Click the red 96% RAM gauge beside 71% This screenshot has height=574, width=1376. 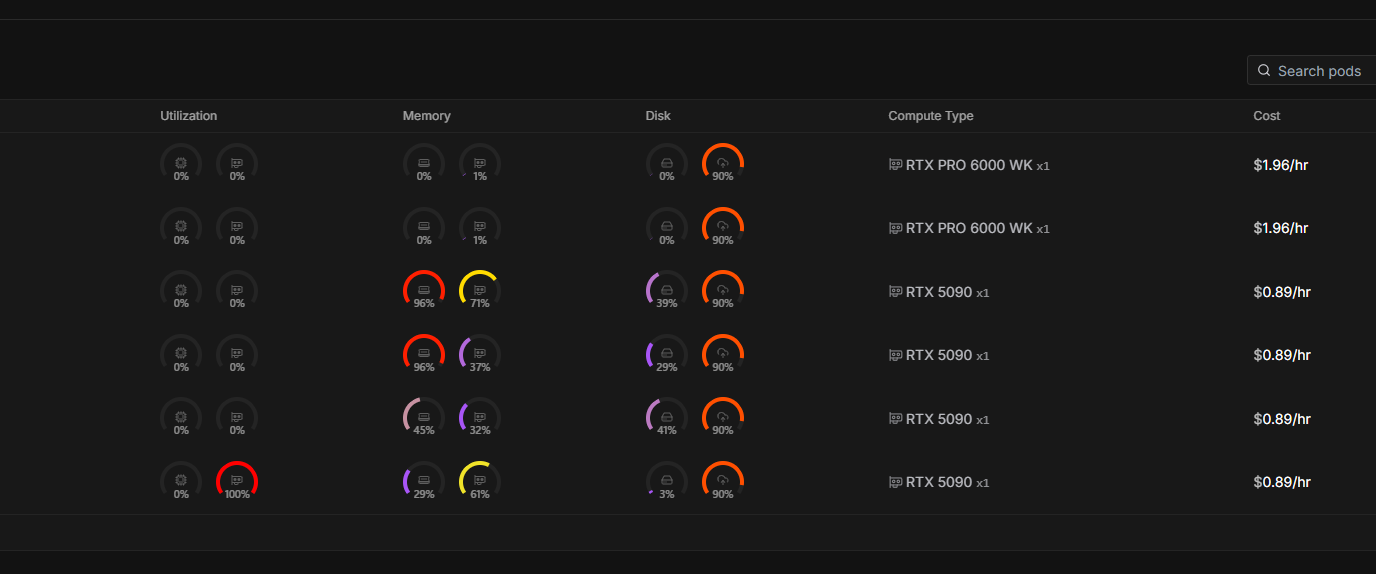tap(424, 291)
